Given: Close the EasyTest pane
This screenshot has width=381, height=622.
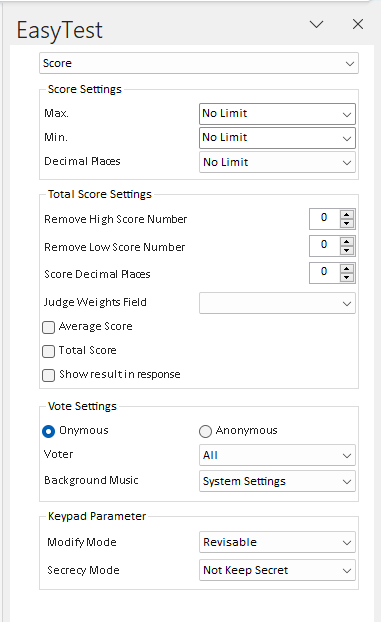Looking at the screenshot, I should point(358,24).
